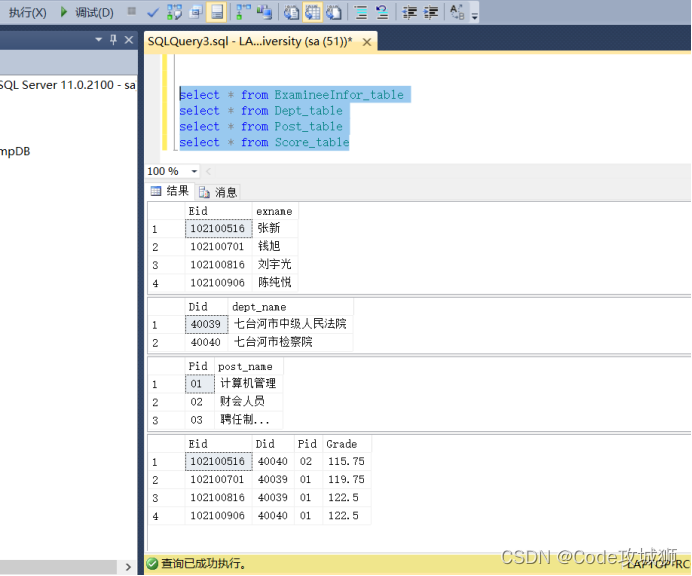The height and width of the screenshot is (576, 692).
Task: Select cell 计算机管理
Action: pos(248,384)
